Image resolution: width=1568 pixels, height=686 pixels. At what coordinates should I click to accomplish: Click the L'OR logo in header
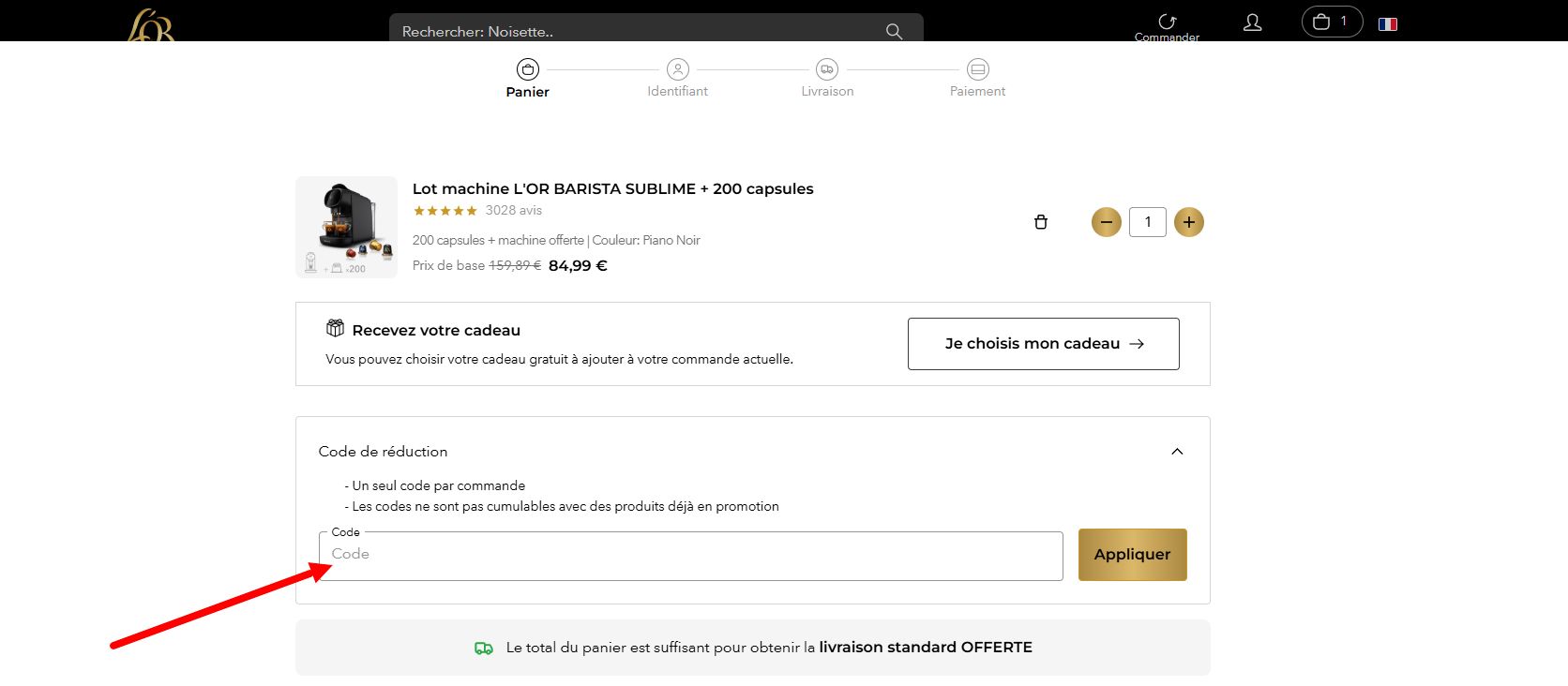151,25
